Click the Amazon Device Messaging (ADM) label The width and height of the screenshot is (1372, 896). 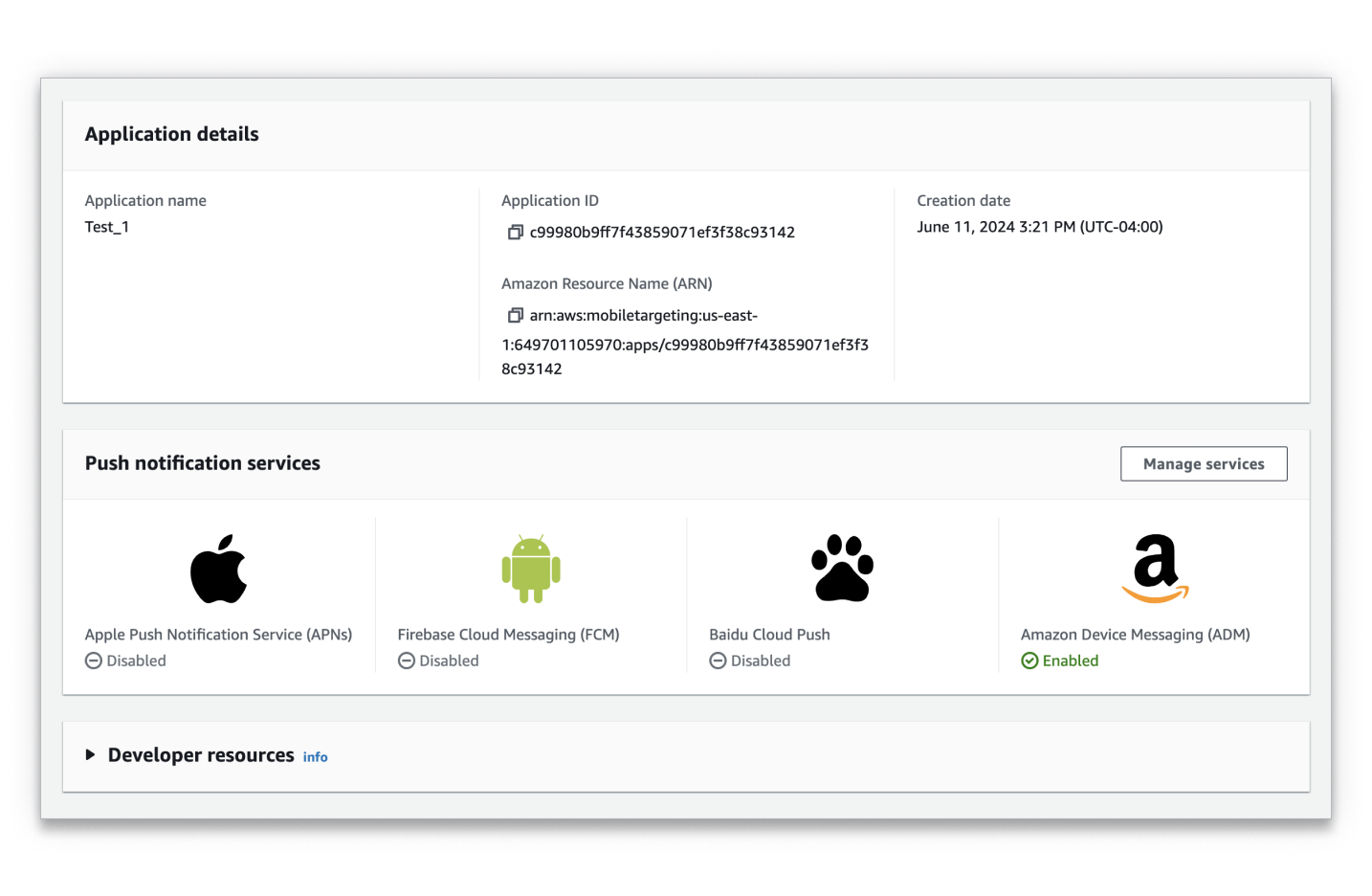pos(1135,635)
